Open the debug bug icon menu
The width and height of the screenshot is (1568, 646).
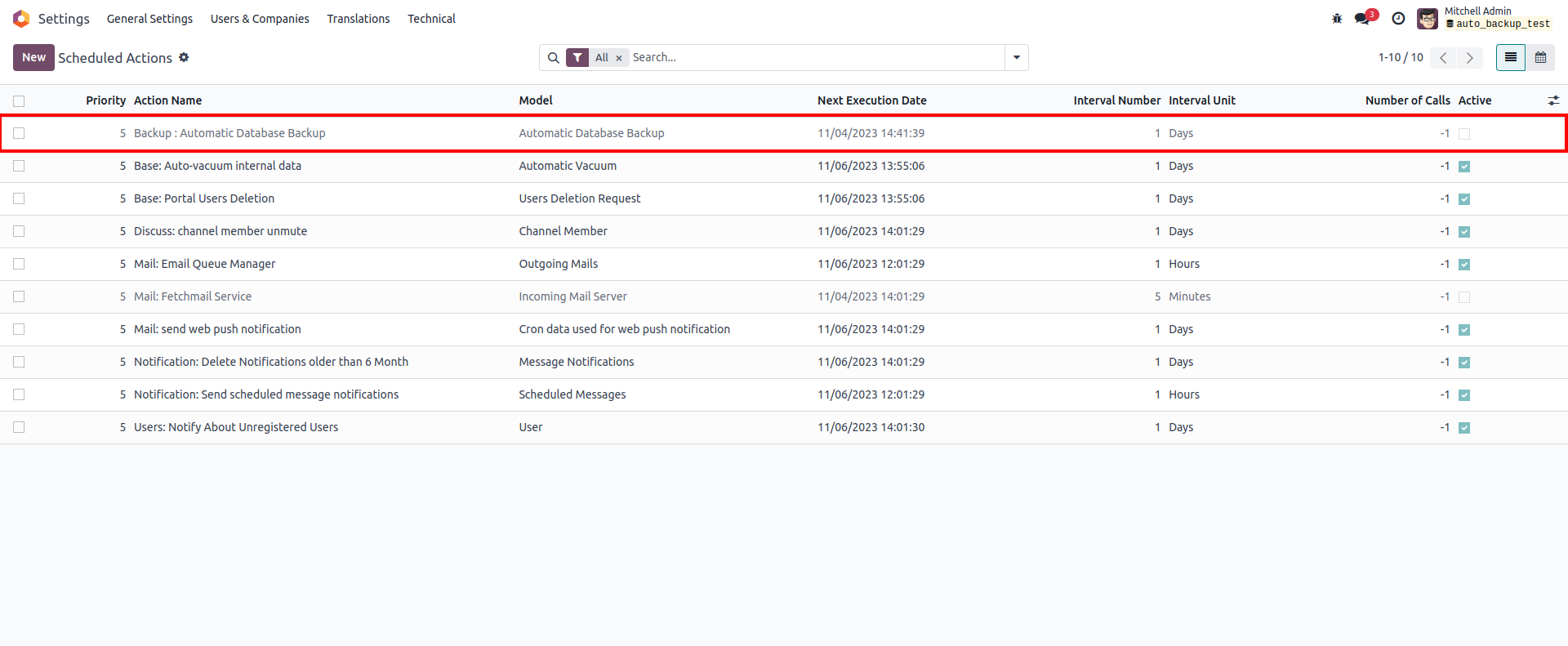coord(1337,19)
